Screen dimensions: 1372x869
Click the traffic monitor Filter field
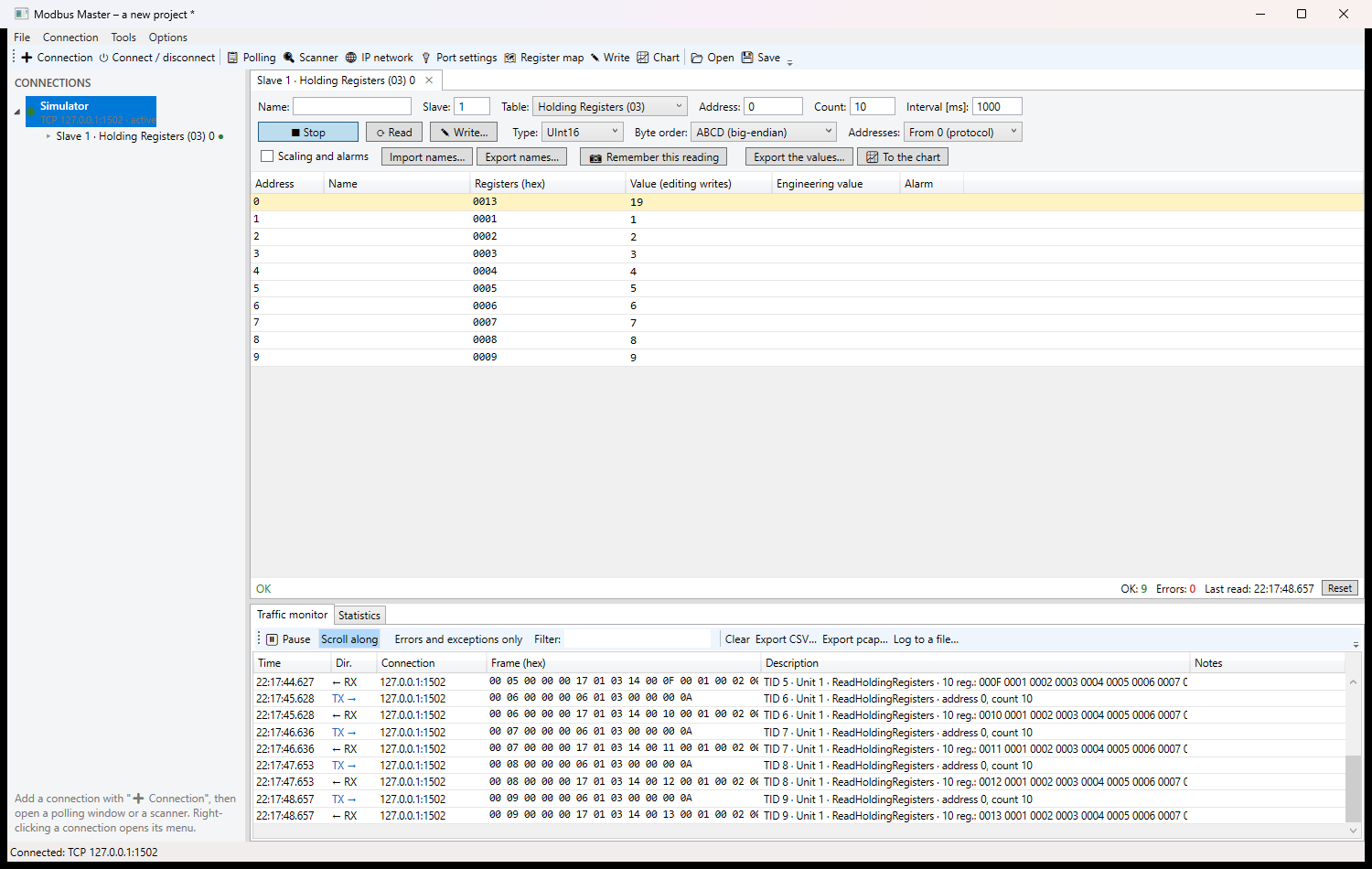(638, 639)
